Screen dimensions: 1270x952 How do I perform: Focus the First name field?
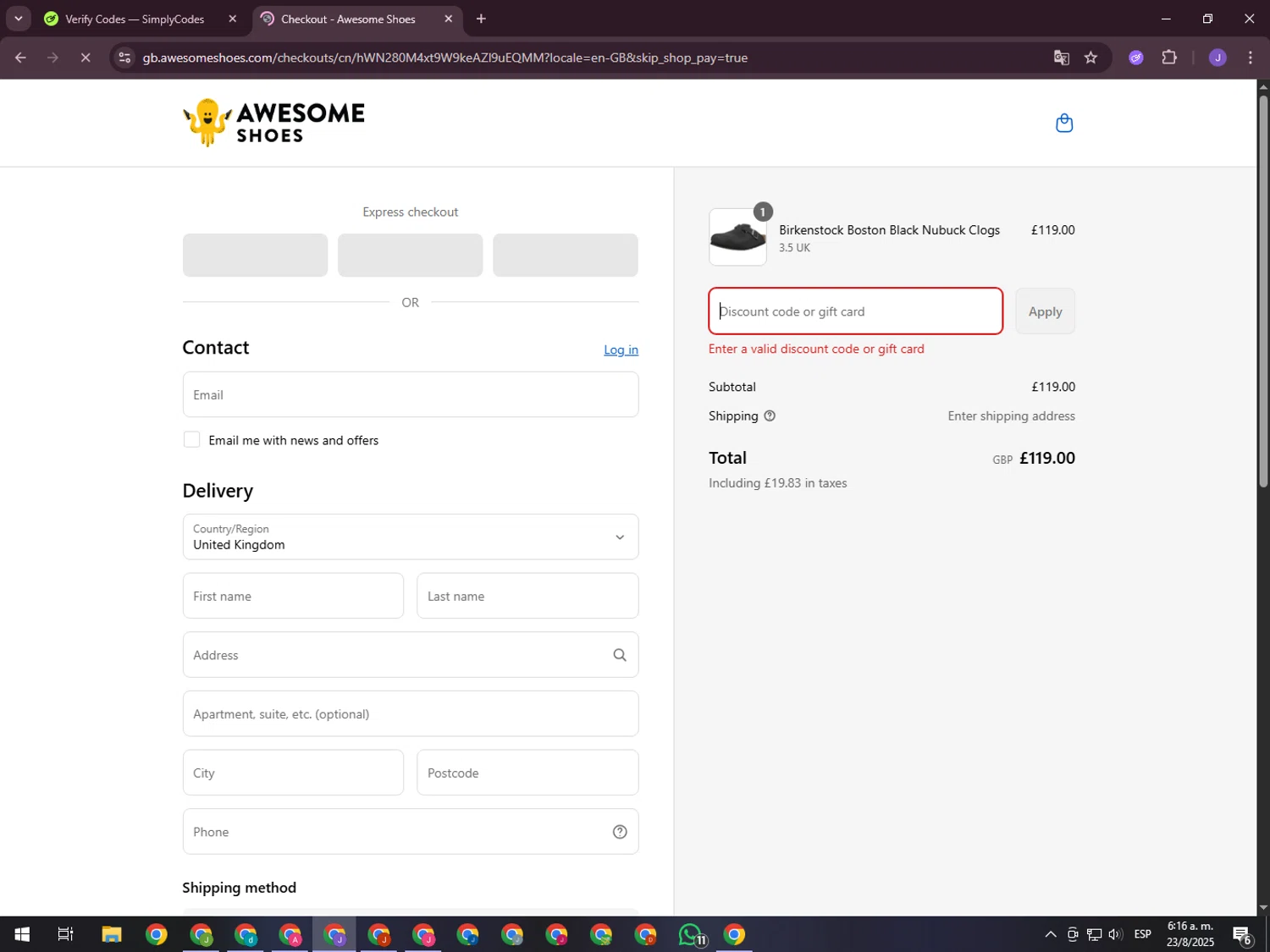pyautogui.click(x=293, y=596)
